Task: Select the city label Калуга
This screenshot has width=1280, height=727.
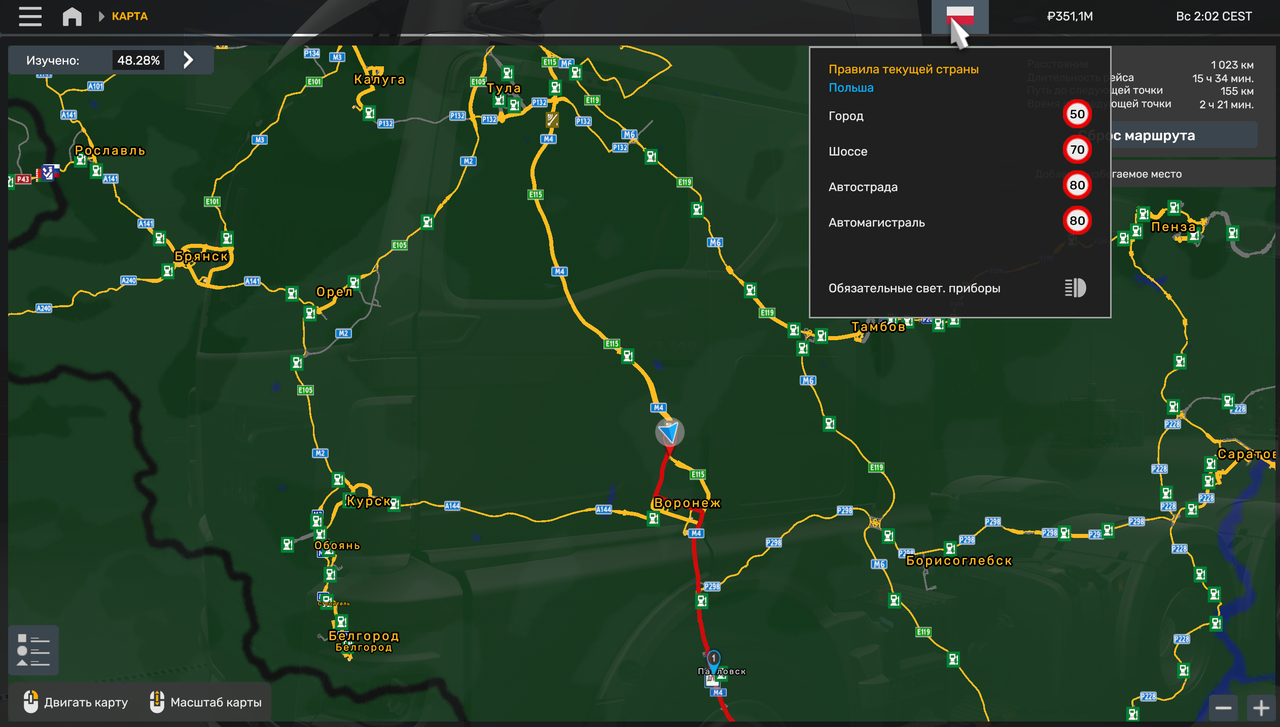Action: point(379,79)
